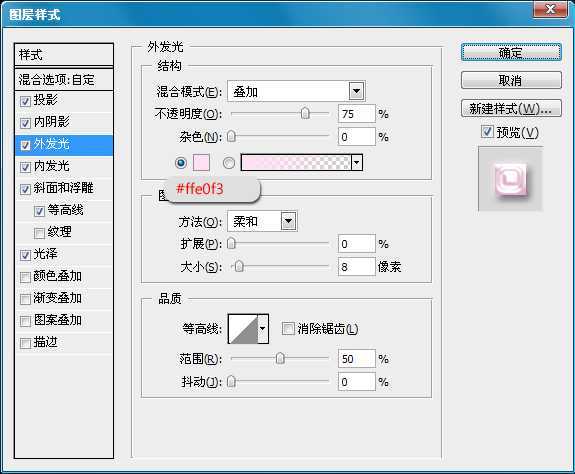Click the opacity value field showing 75
The width and height of the screenshot is (575, 474).
click(357, 114)
